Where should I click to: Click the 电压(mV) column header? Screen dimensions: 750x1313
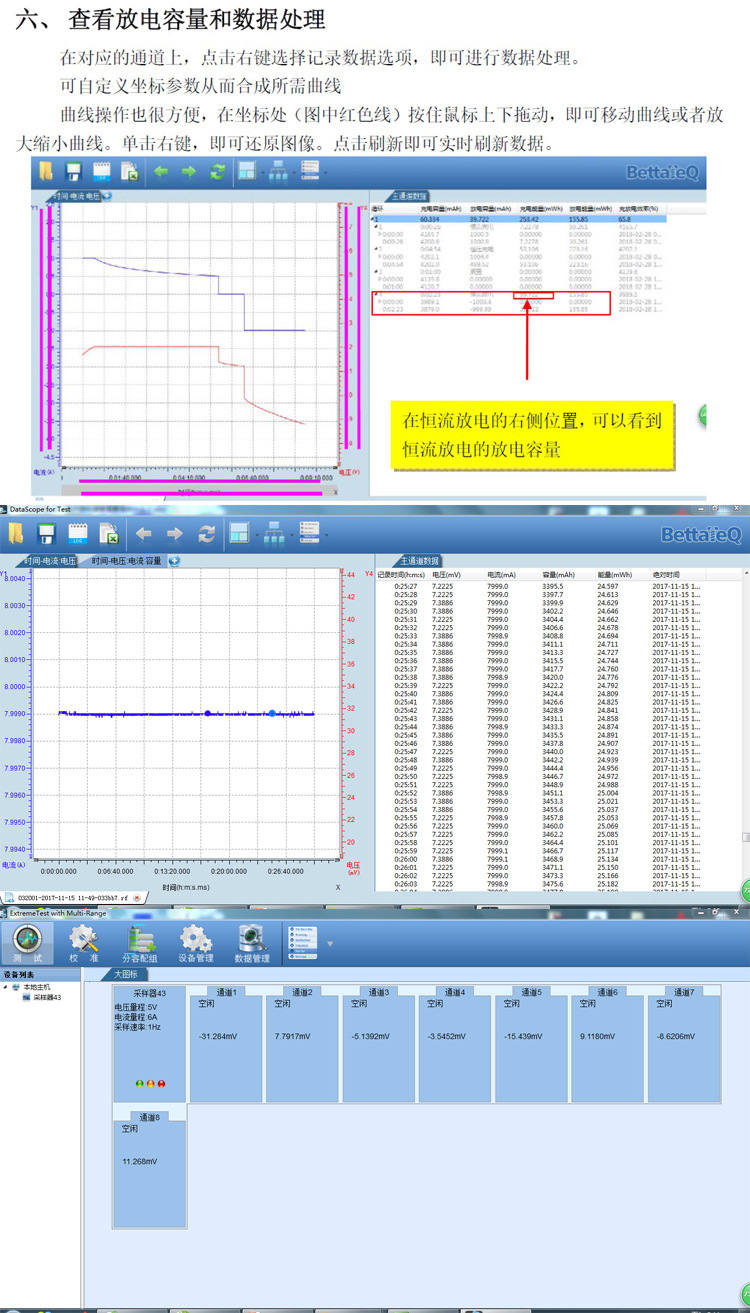coord(447,575)
